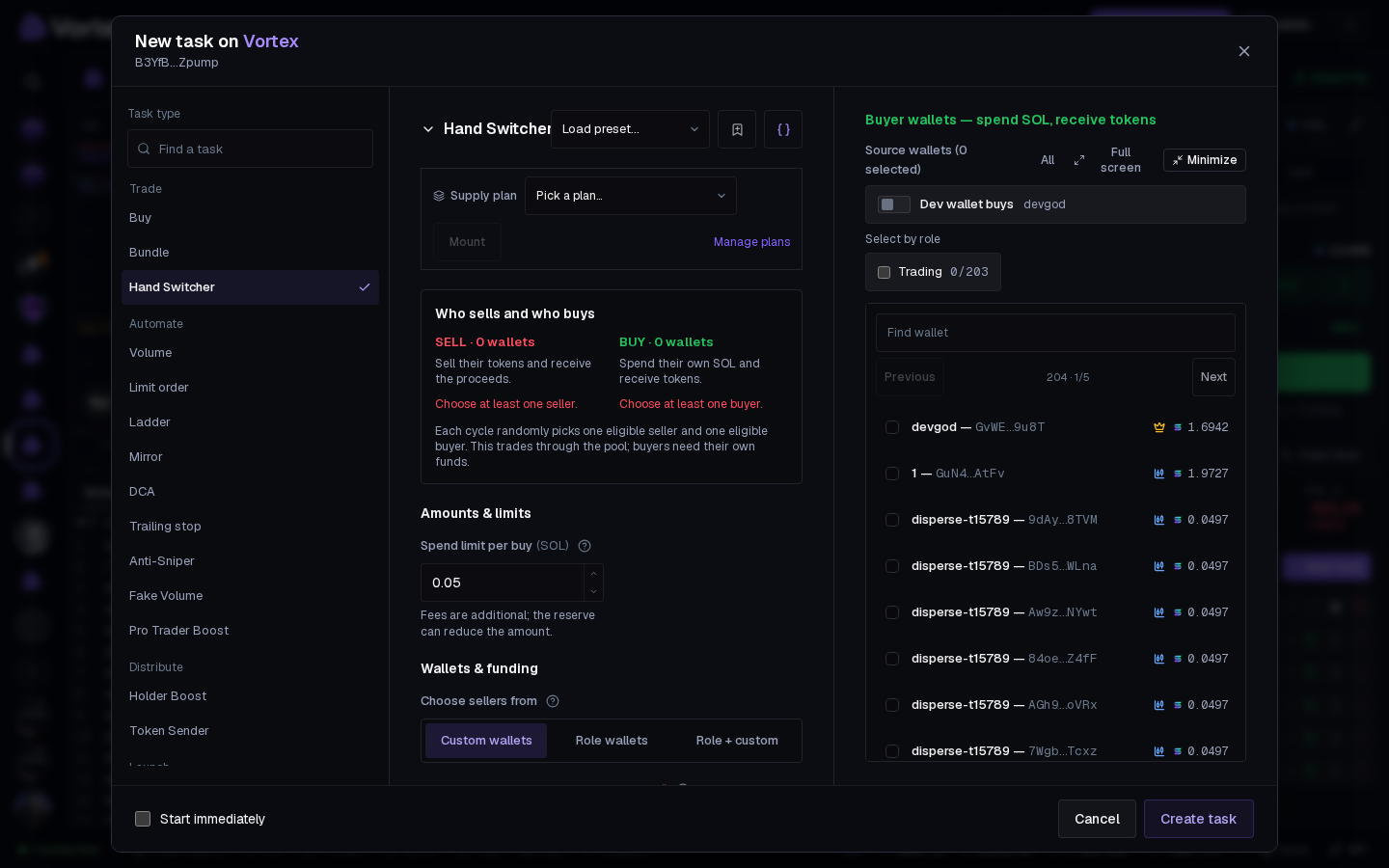Increase the spend limit with the up arrow
1389x868 pixels.
pos(593,574)
